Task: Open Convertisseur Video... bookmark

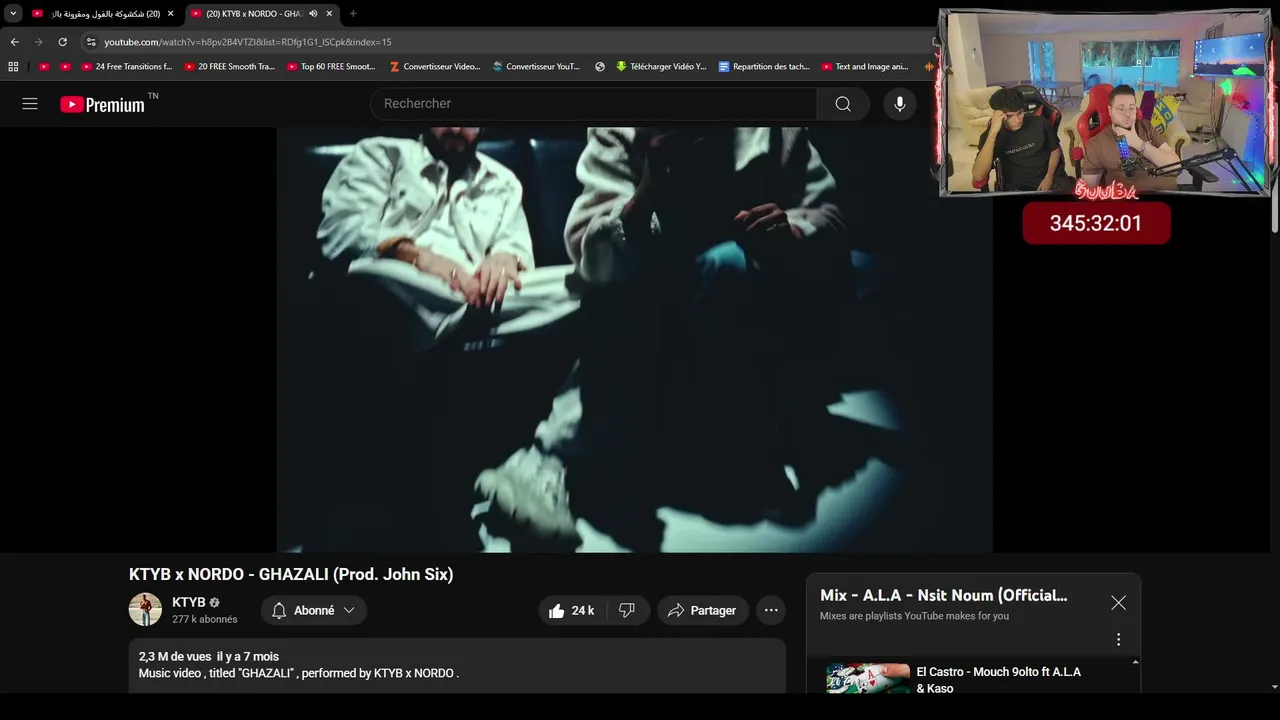Action: [435, 67]
